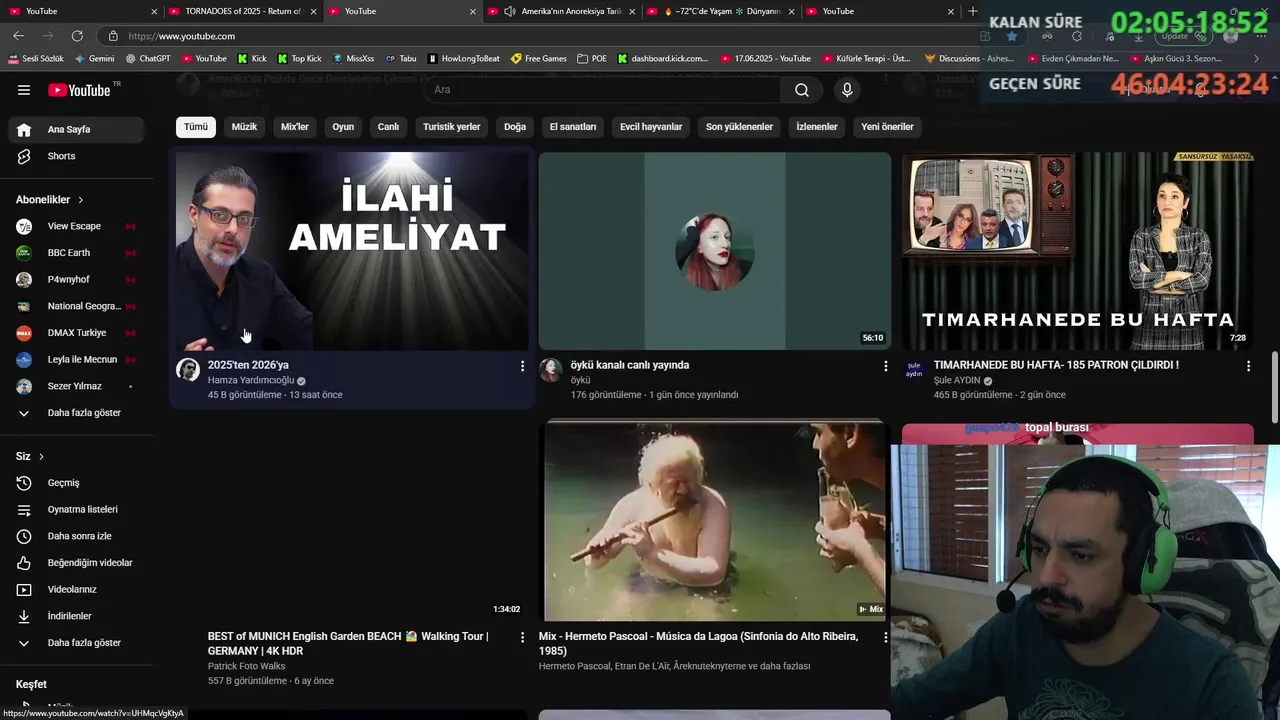Image resolution: width=1280 pixels, height=720 pixels.
Task: Reload the page in browser toolbar
Action: 77,36
